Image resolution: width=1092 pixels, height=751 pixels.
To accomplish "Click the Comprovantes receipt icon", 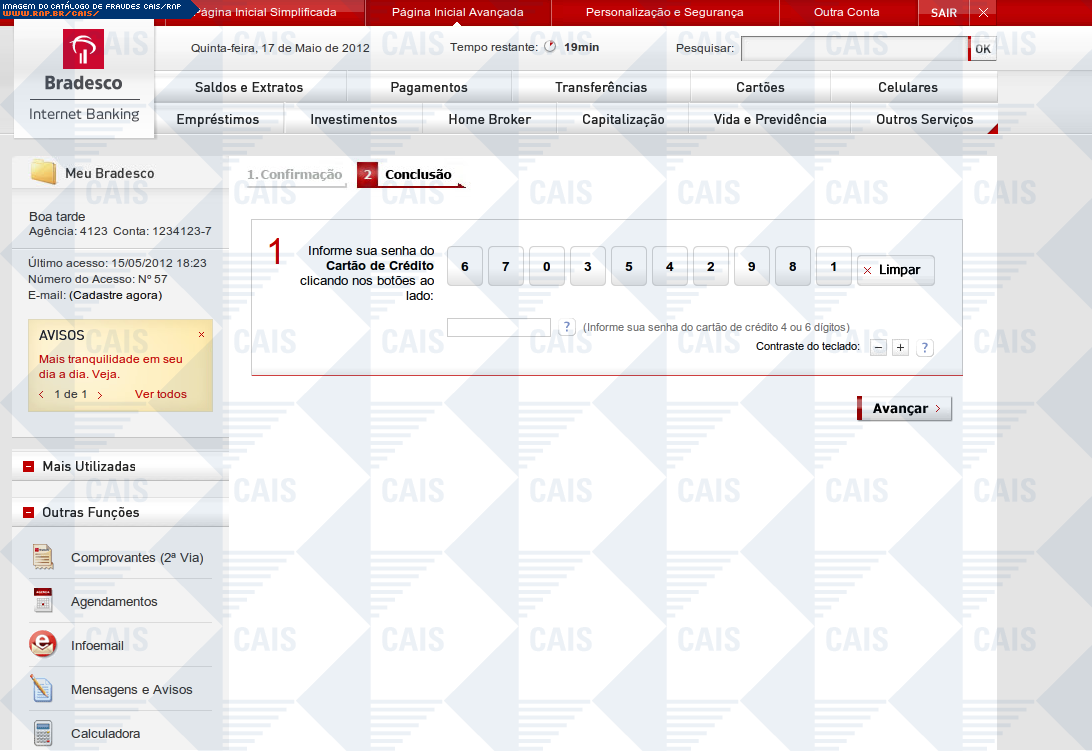I will (x=42, y=557).
